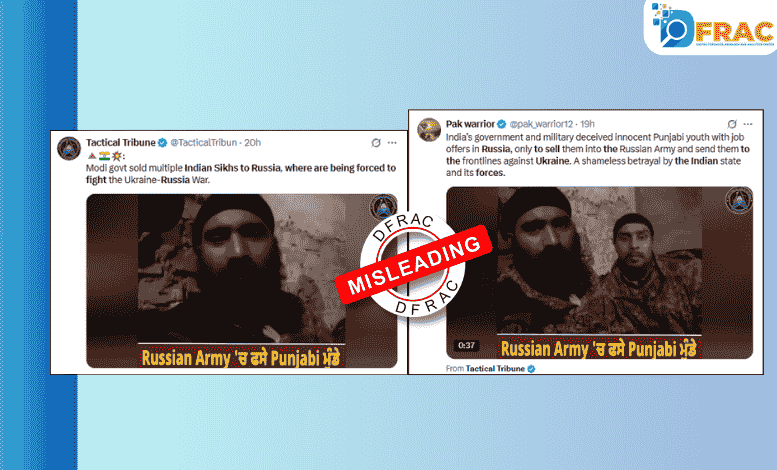Click Grok icon on Pak warrior tweet
This screenshot has height=470, width=777.
coord(732,124)
